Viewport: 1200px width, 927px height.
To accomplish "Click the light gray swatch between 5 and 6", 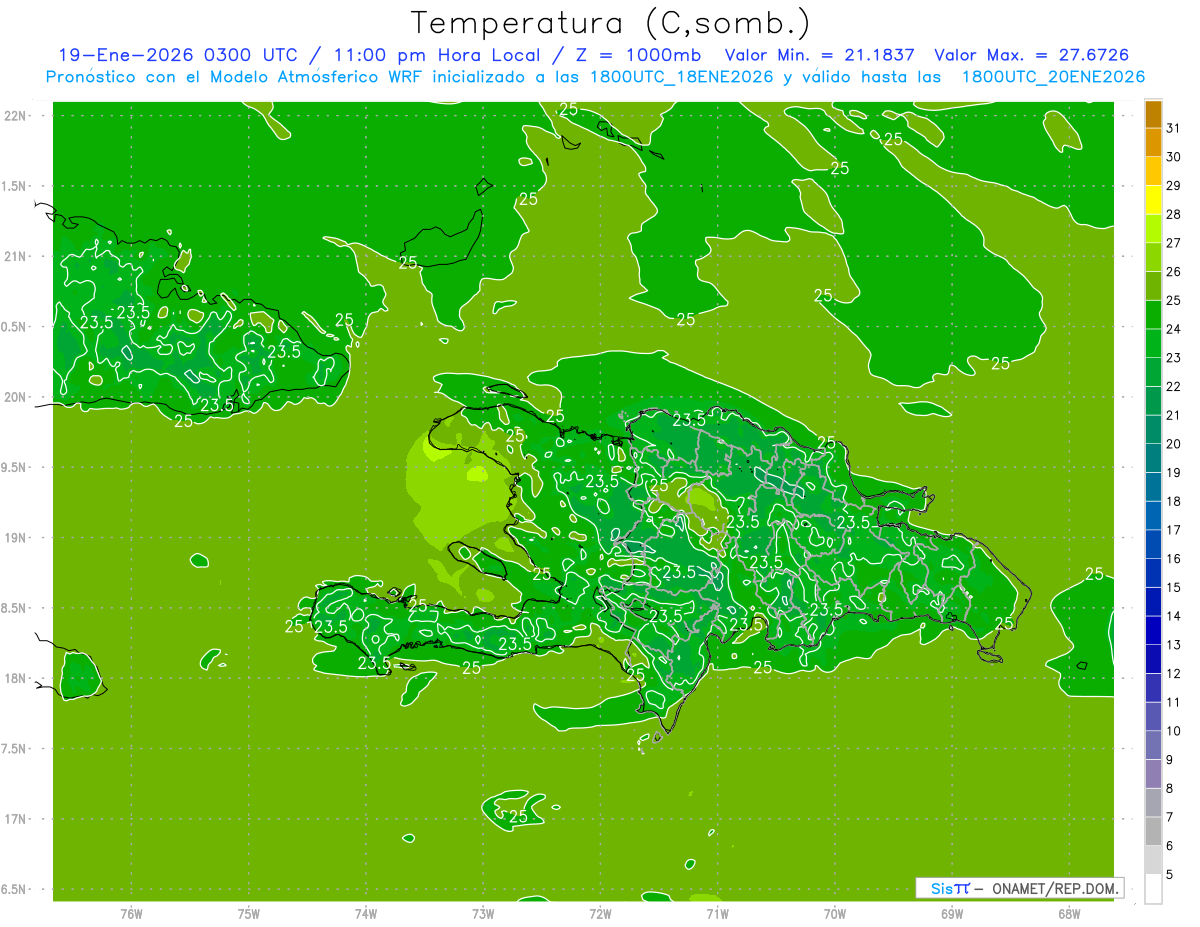I will (x=1154, y=860).
